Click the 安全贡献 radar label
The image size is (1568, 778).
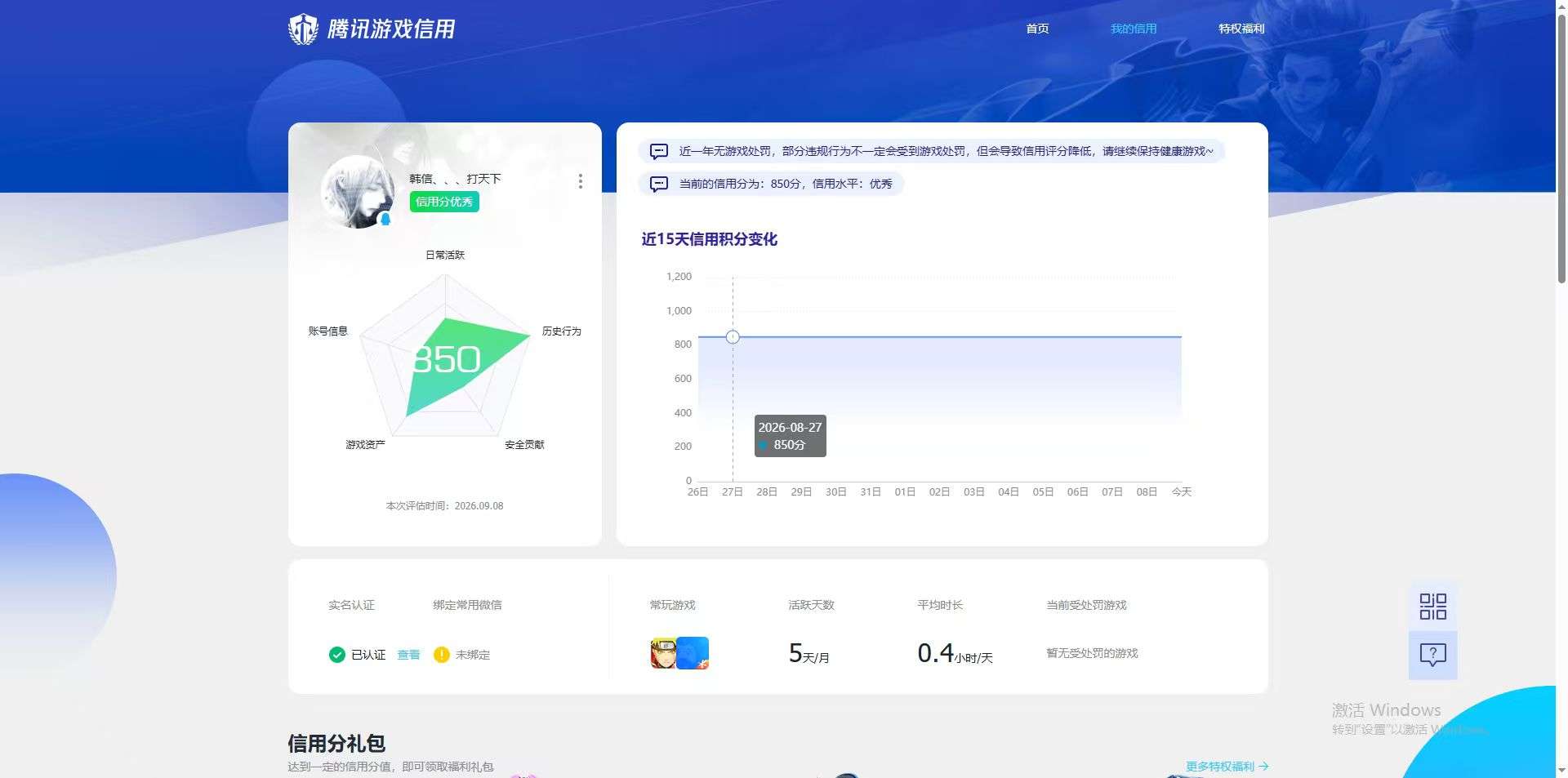(x=524, y=444)
